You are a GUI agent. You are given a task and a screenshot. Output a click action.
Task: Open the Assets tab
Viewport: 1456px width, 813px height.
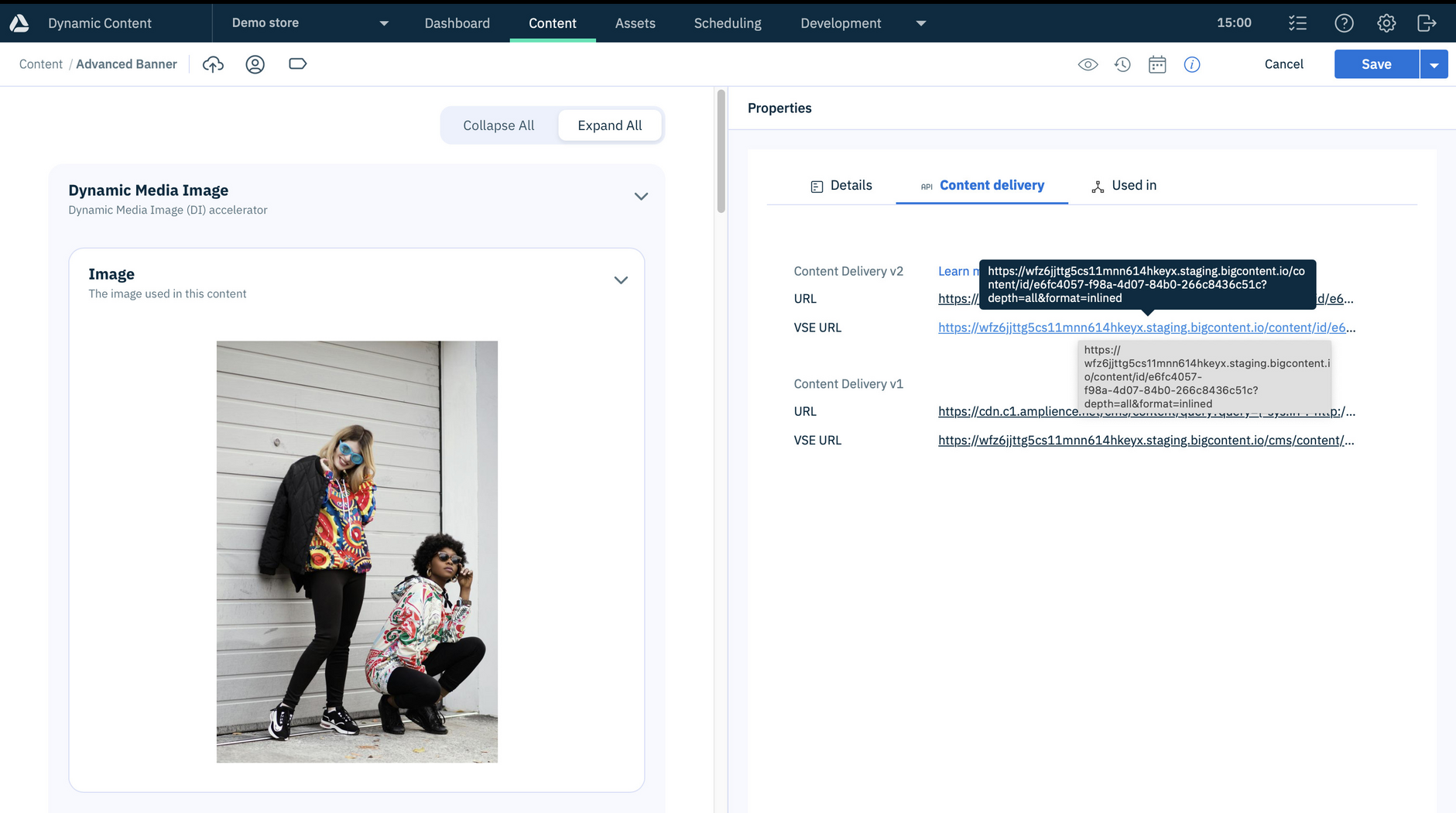pos(636,23)
